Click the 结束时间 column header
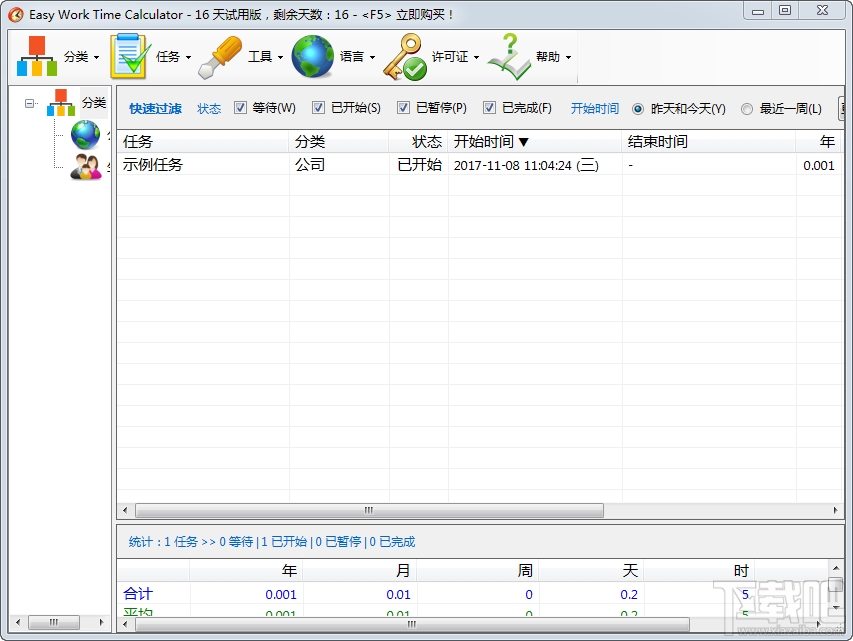 708,141
